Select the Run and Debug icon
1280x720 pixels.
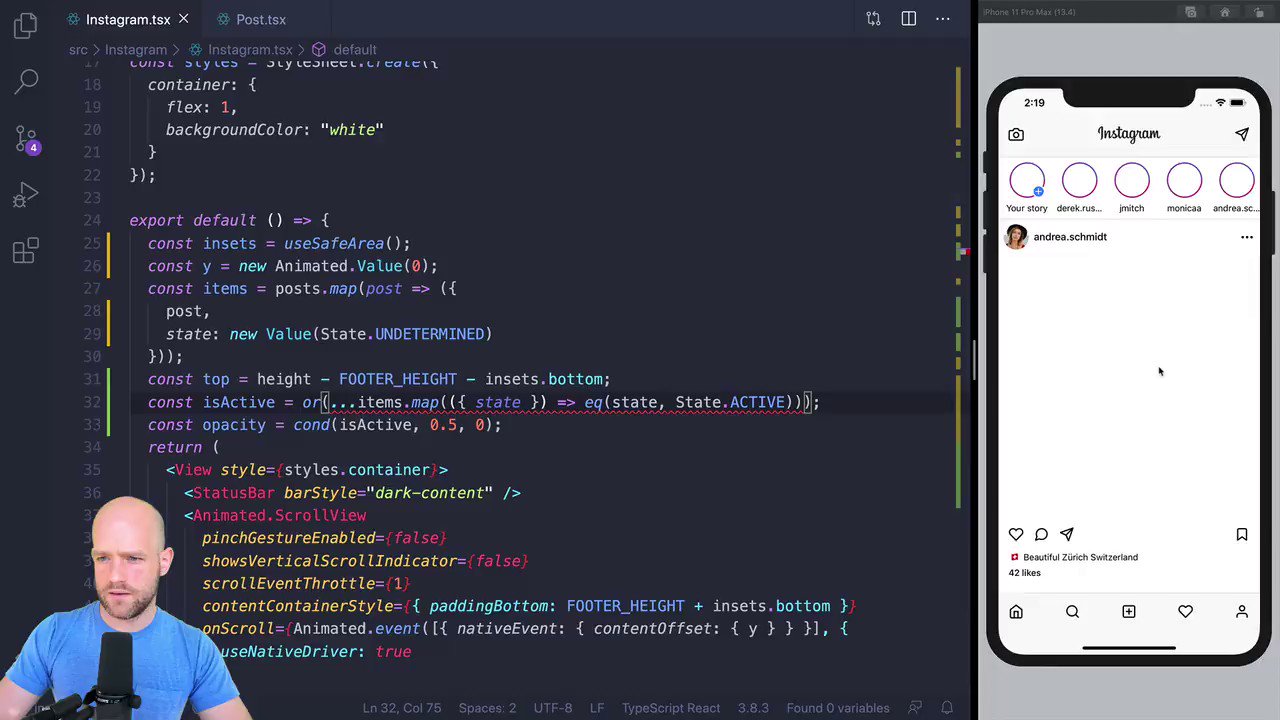(25, 195)
